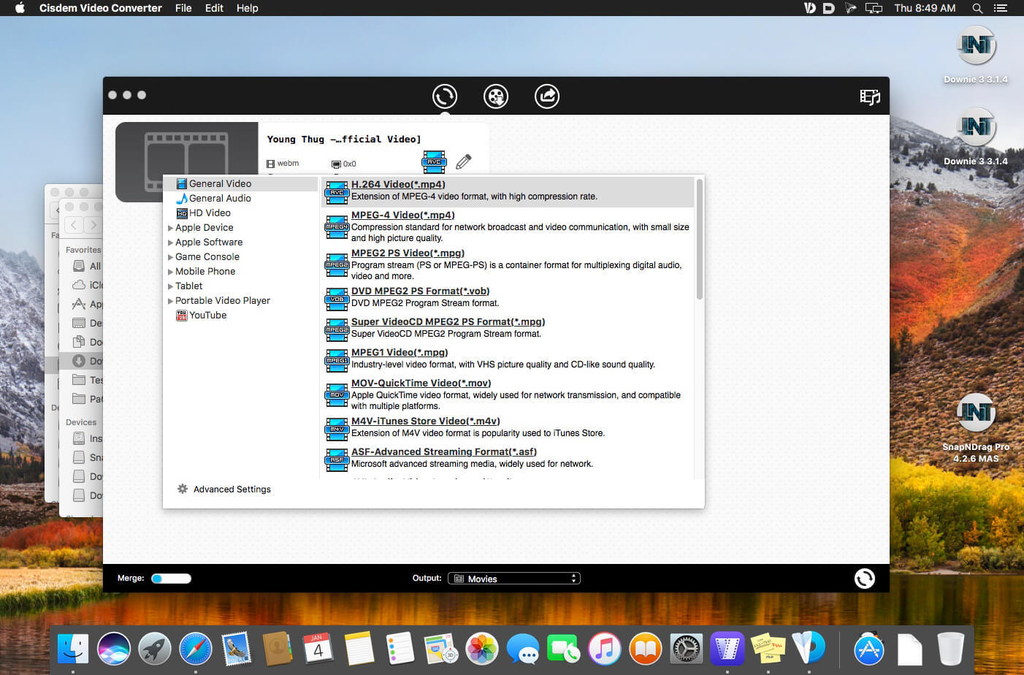
Task: Toggle the Merge switch
Action: pos(170,578)
